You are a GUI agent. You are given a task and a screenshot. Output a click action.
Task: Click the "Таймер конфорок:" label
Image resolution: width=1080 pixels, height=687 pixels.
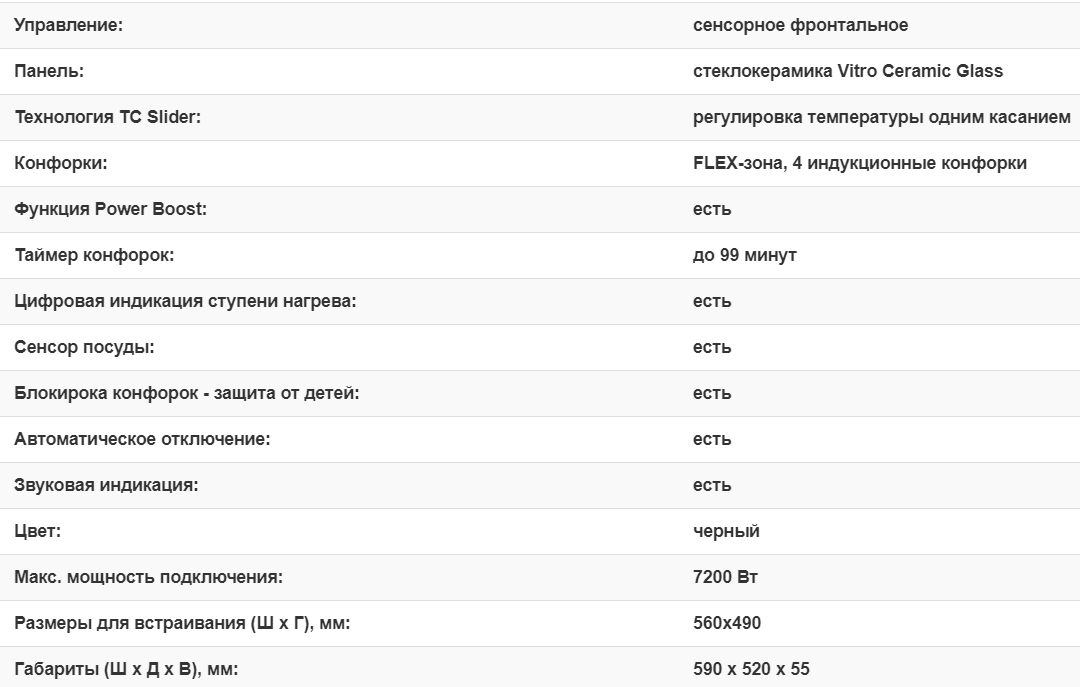94,255
